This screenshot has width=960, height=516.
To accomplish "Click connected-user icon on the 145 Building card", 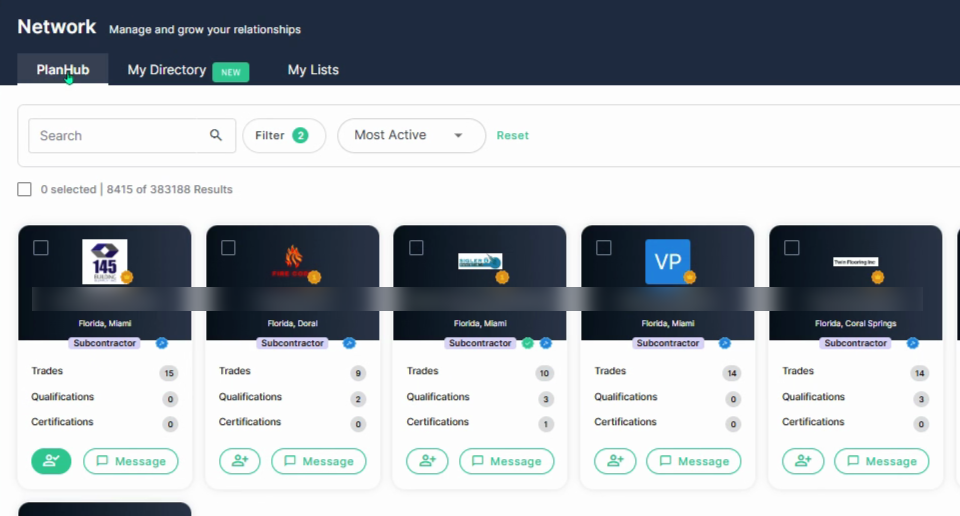I will [51, 461].
